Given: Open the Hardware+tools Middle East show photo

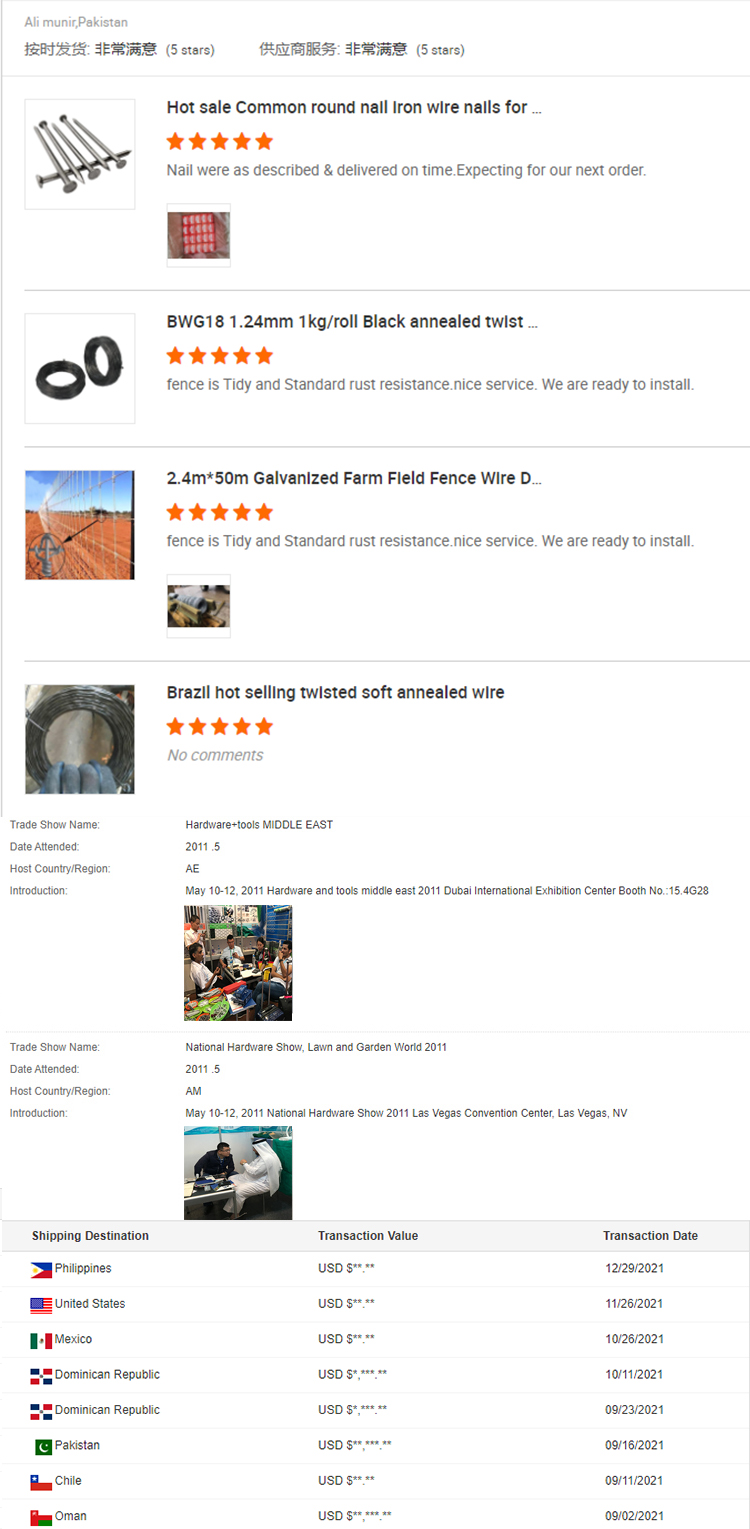Looking at the screenshot, I should (x=238, y=962).
